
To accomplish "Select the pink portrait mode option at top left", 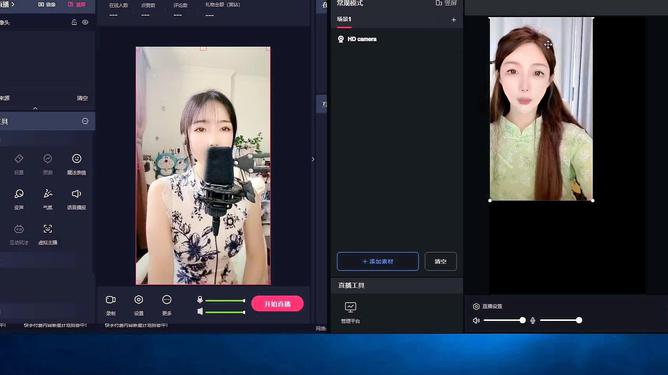I will click(77, 4).
